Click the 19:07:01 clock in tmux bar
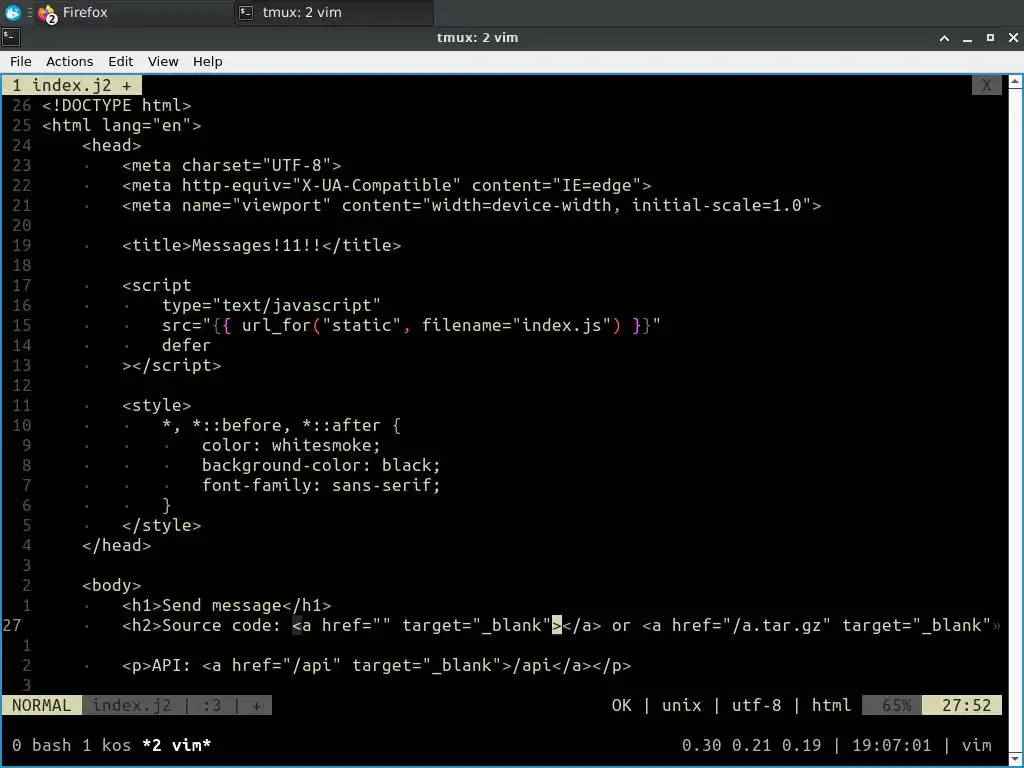1024x768 pixels. (891, 745)
